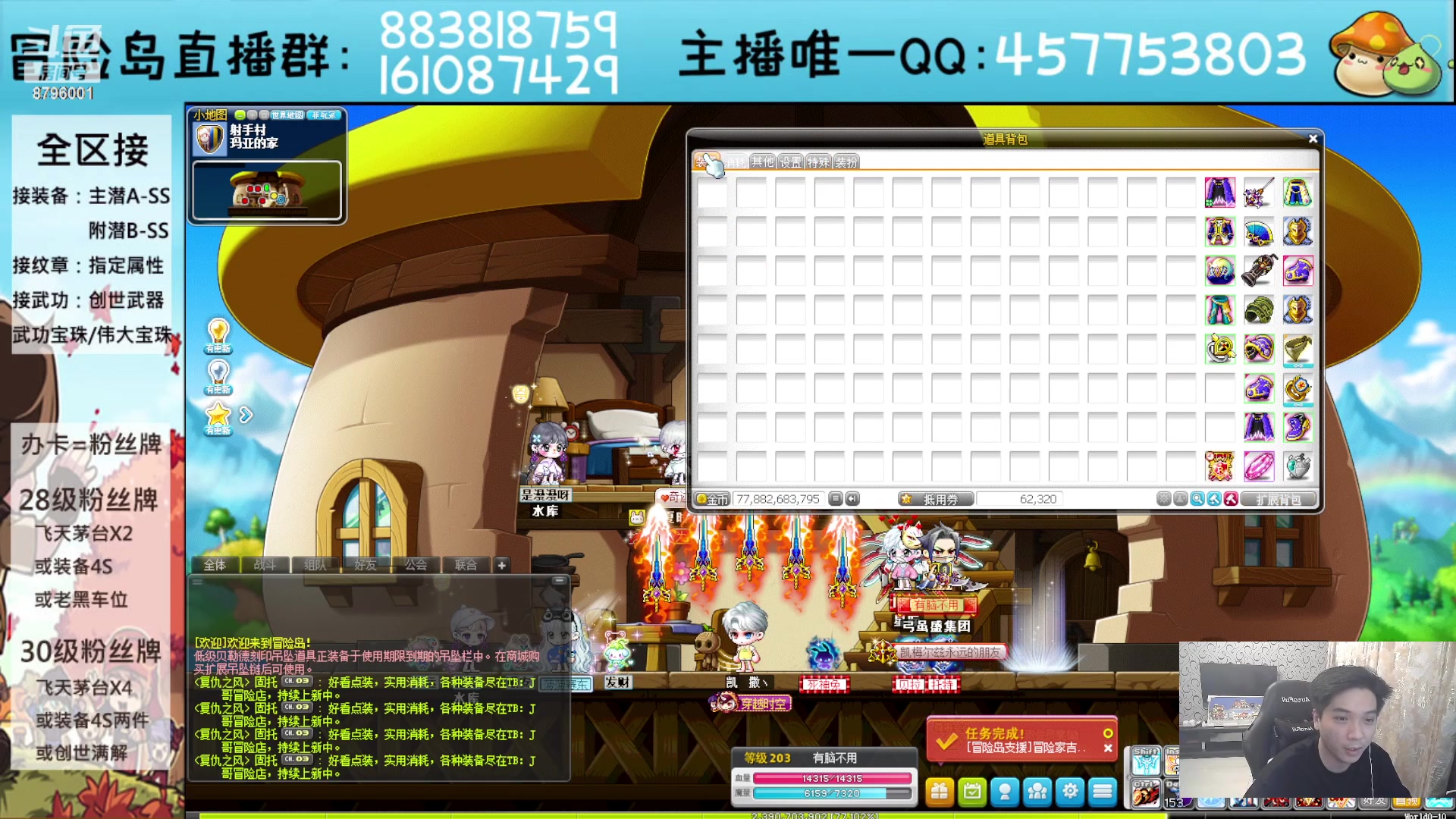This screenshot has height=819, width=1456.
Task: Click the blue MP bar
Action: (833, 793)
